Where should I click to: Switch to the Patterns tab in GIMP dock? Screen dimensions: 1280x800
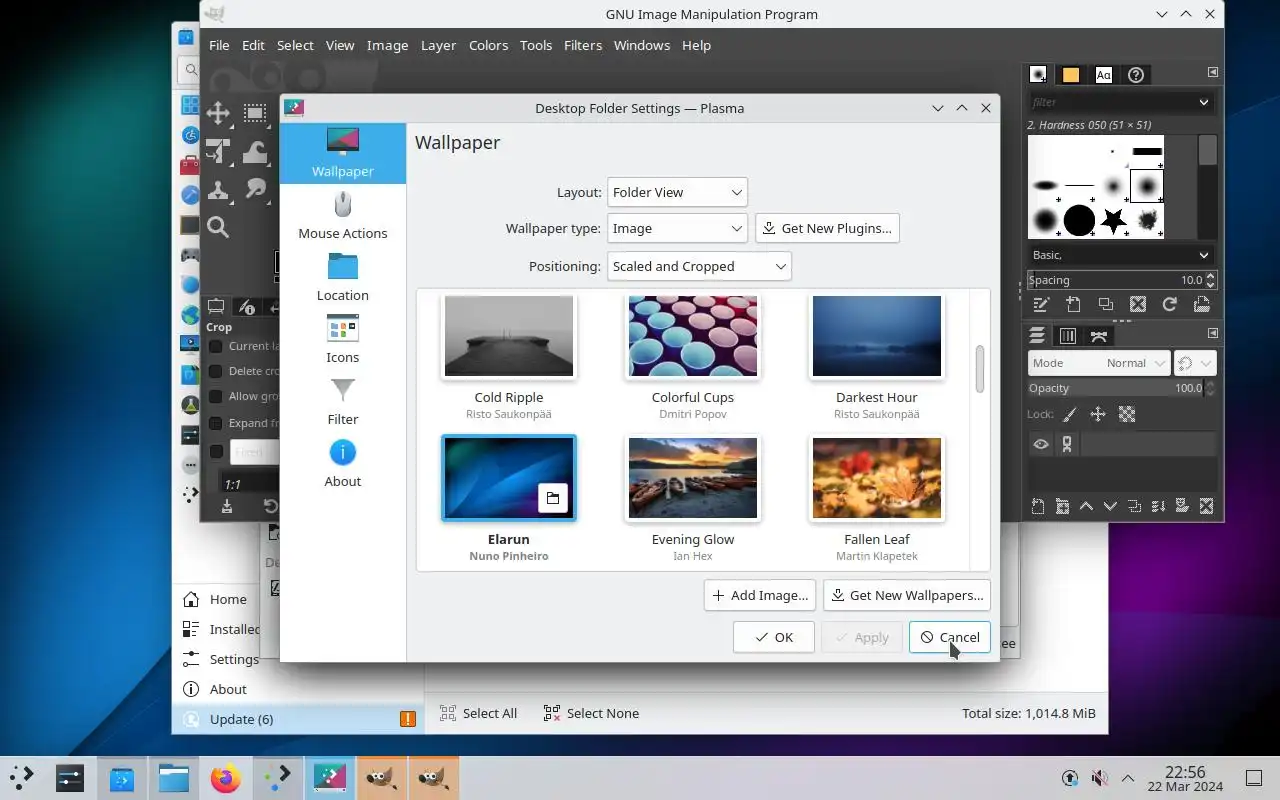coord(1071,75)
